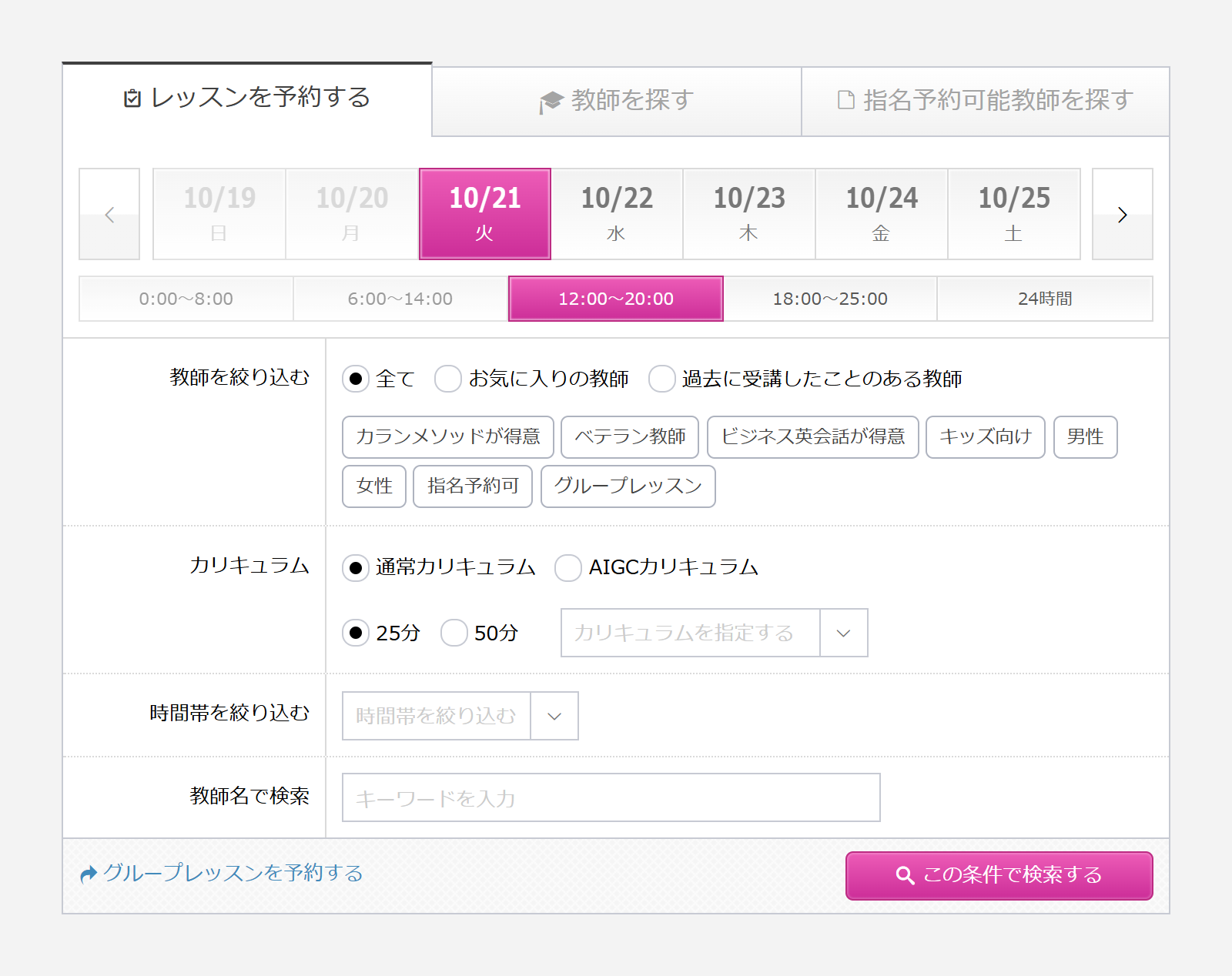Open the 時間帯を絞り込む dropdown arrow
The width and height of the screenshot is (1232, 976).
point(554,716)
